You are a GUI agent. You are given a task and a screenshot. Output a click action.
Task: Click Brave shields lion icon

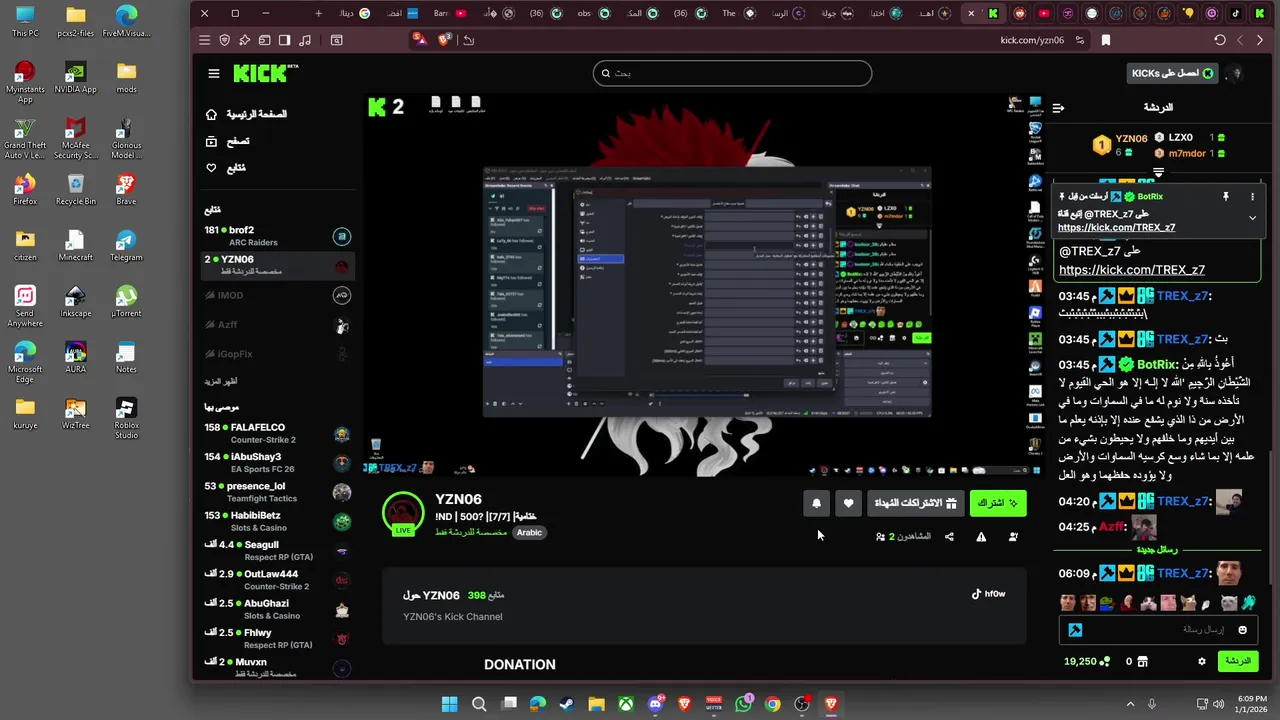coord(445,40)
